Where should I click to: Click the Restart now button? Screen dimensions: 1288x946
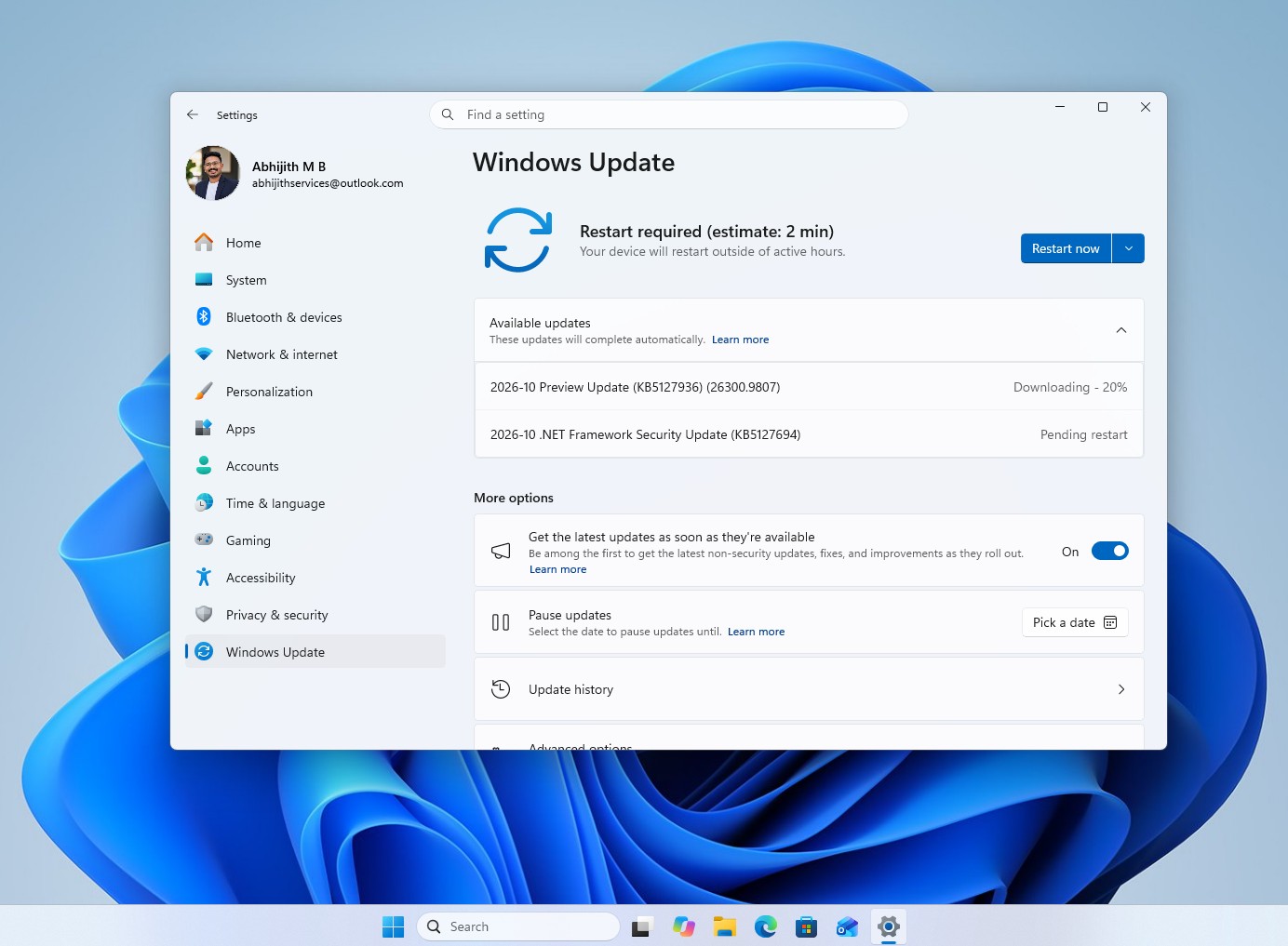[x=1066, y=248]
